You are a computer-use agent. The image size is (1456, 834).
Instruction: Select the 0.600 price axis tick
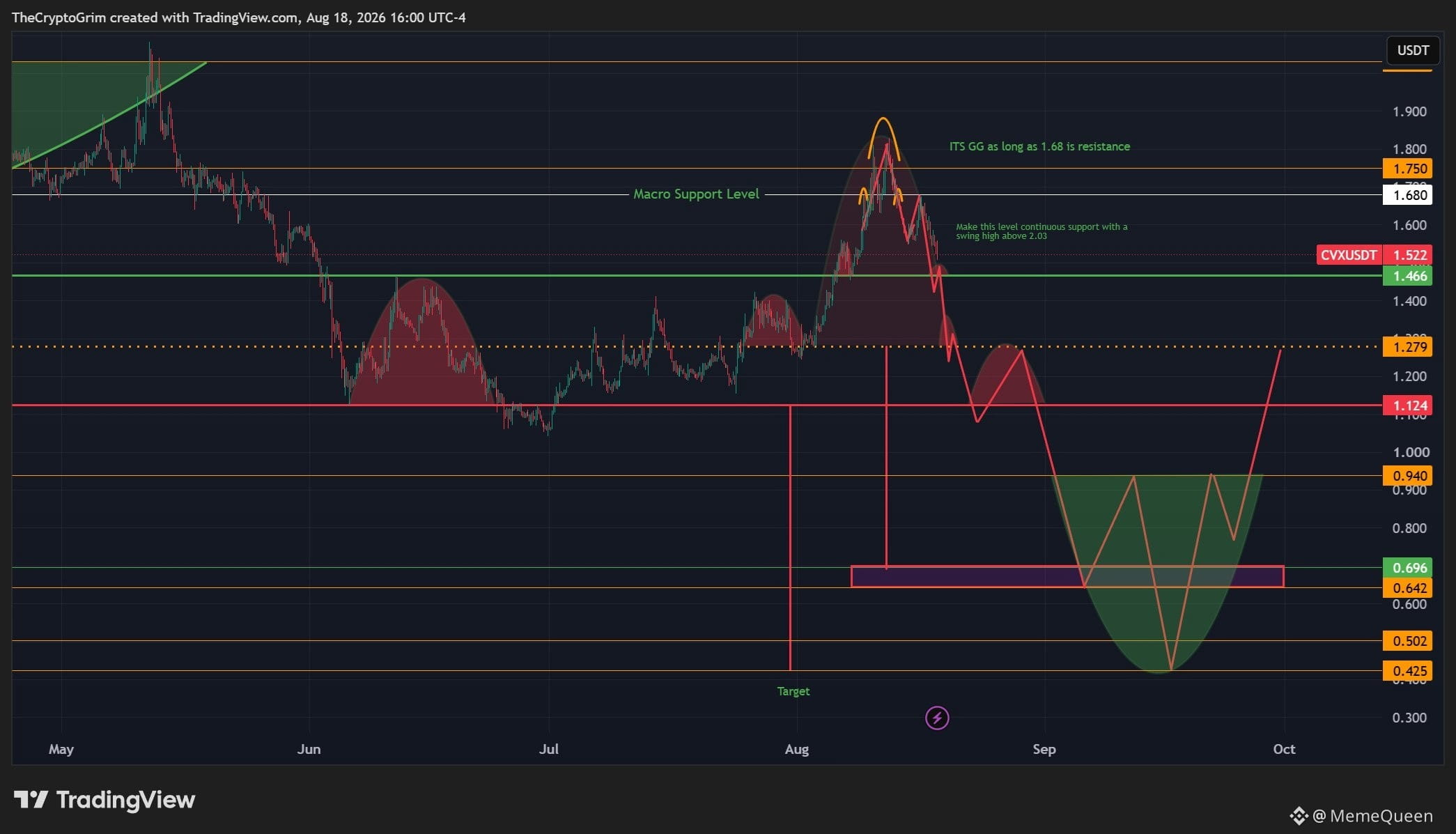pyautogui.click(x=1409, y=604)
